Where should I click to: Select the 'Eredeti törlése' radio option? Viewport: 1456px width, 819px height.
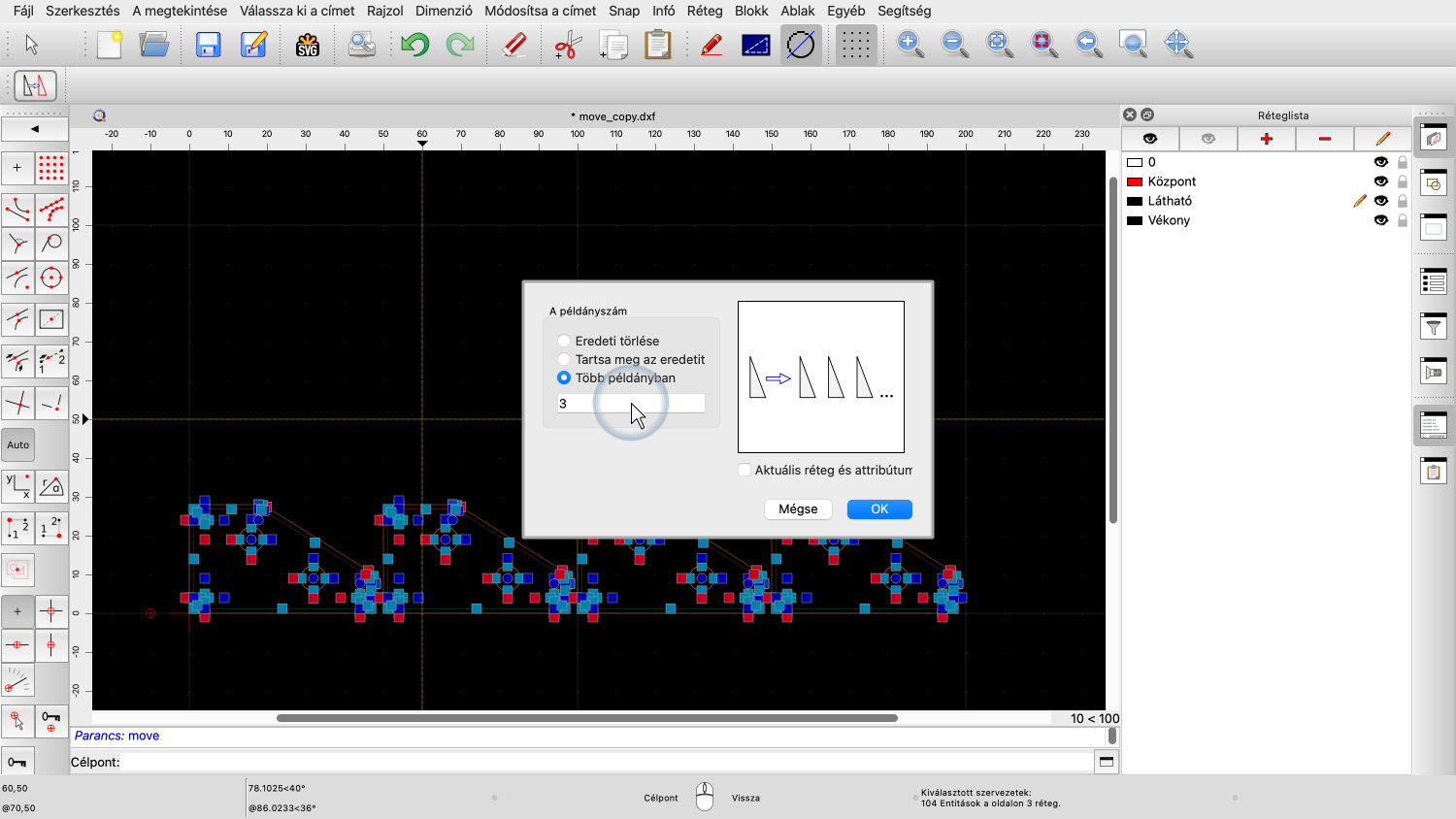pos(564,341)
